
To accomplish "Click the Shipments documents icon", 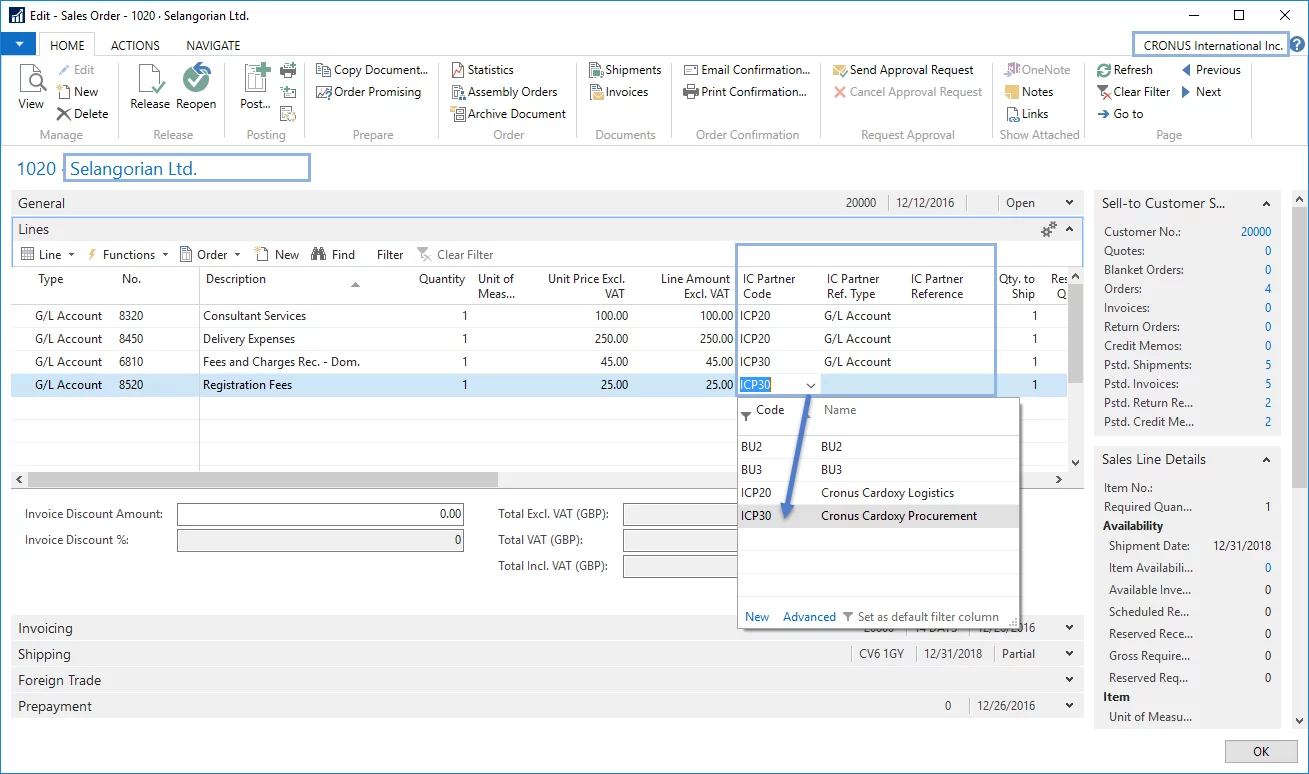I will point(596,70).
